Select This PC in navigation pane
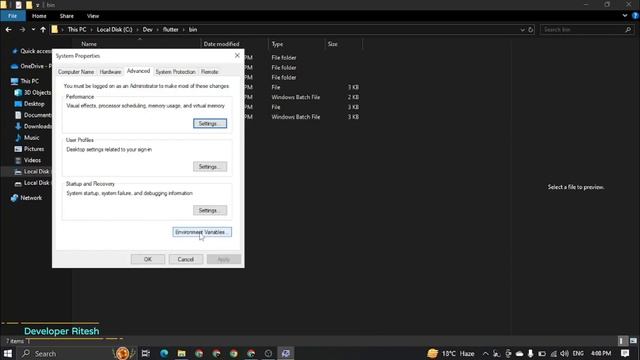 (25, 81)
